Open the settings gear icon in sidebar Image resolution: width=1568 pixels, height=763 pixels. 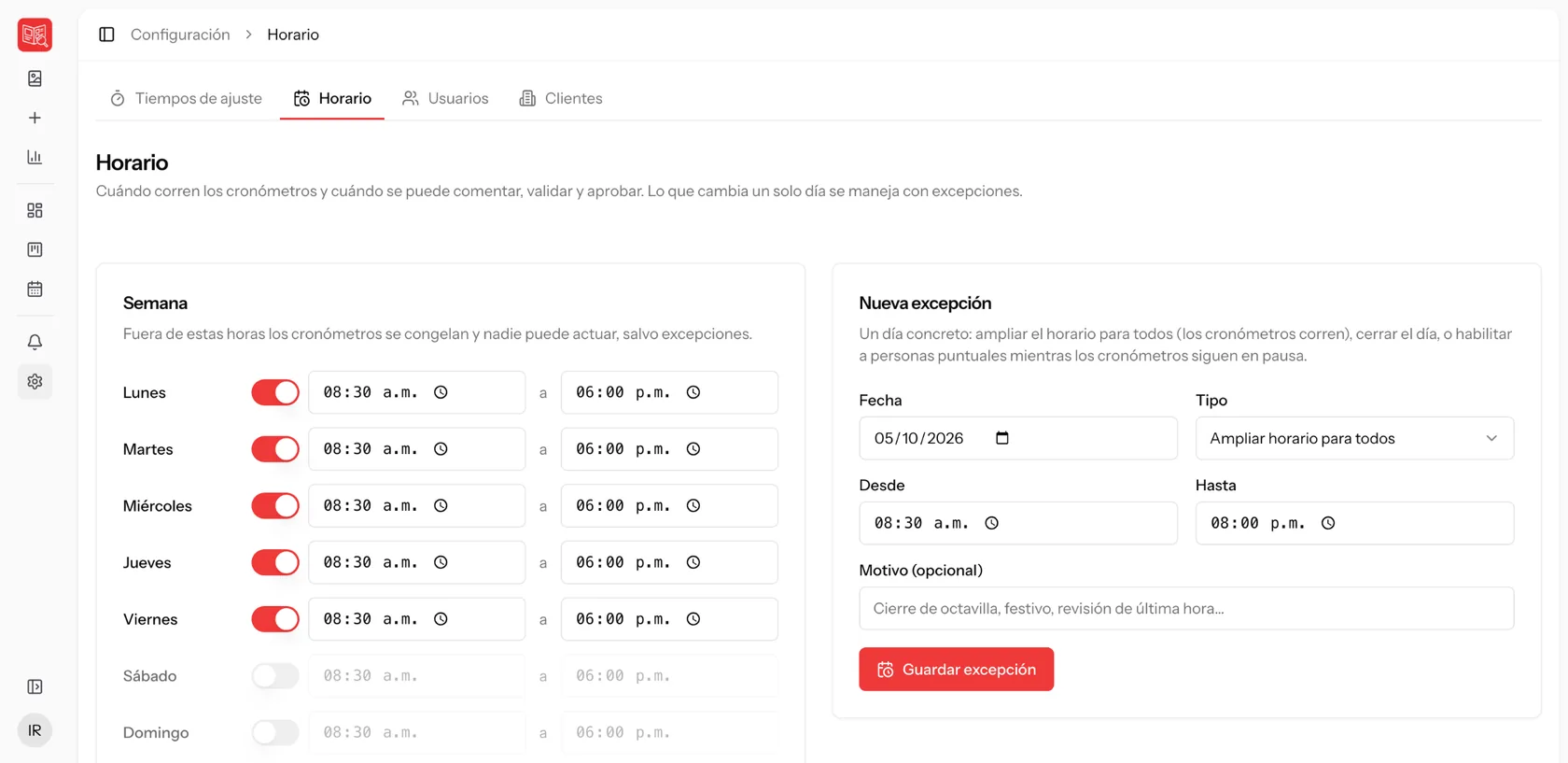click(35, 381)
